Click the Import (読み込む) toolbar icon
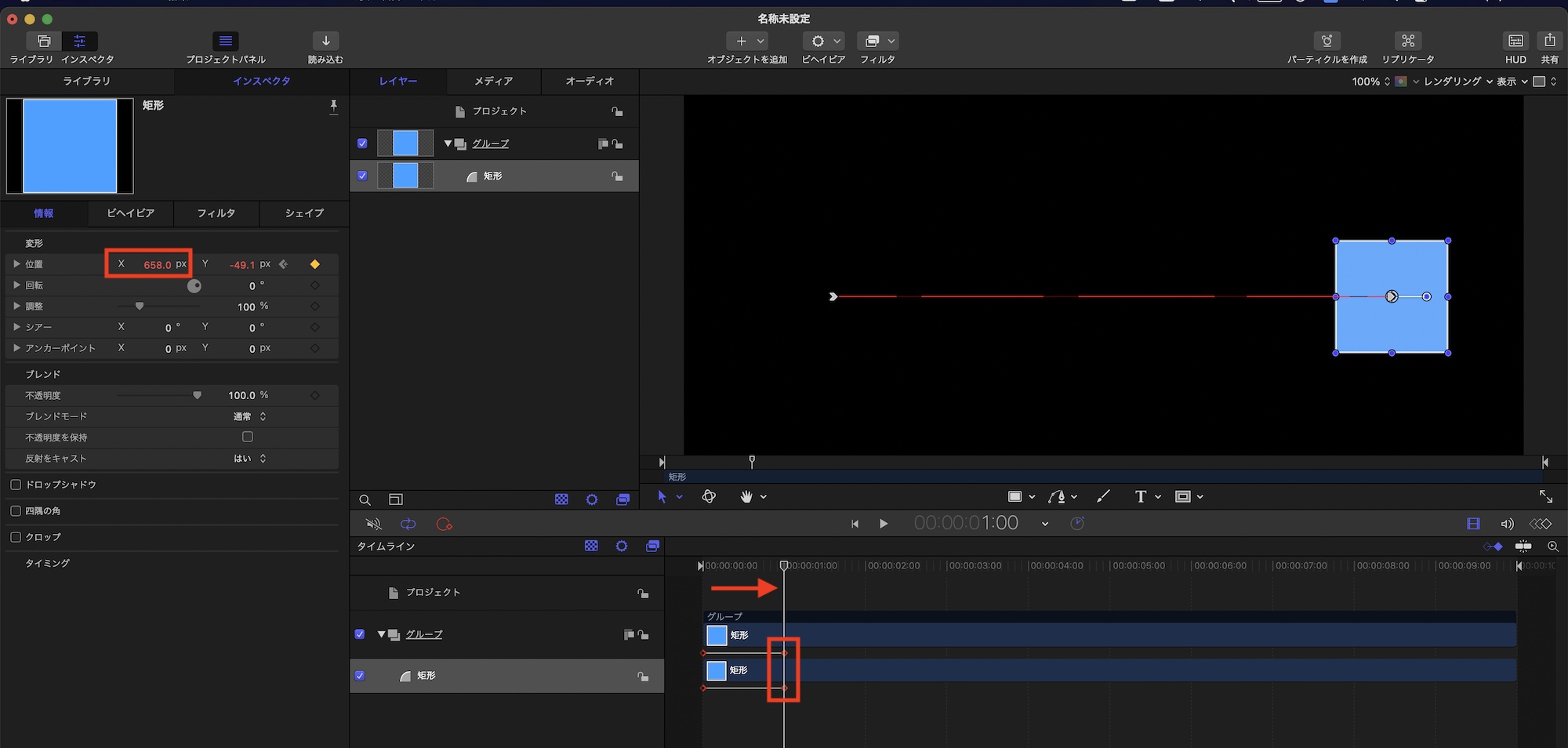Screen dimensions: 1568x748 pos(325,41)
